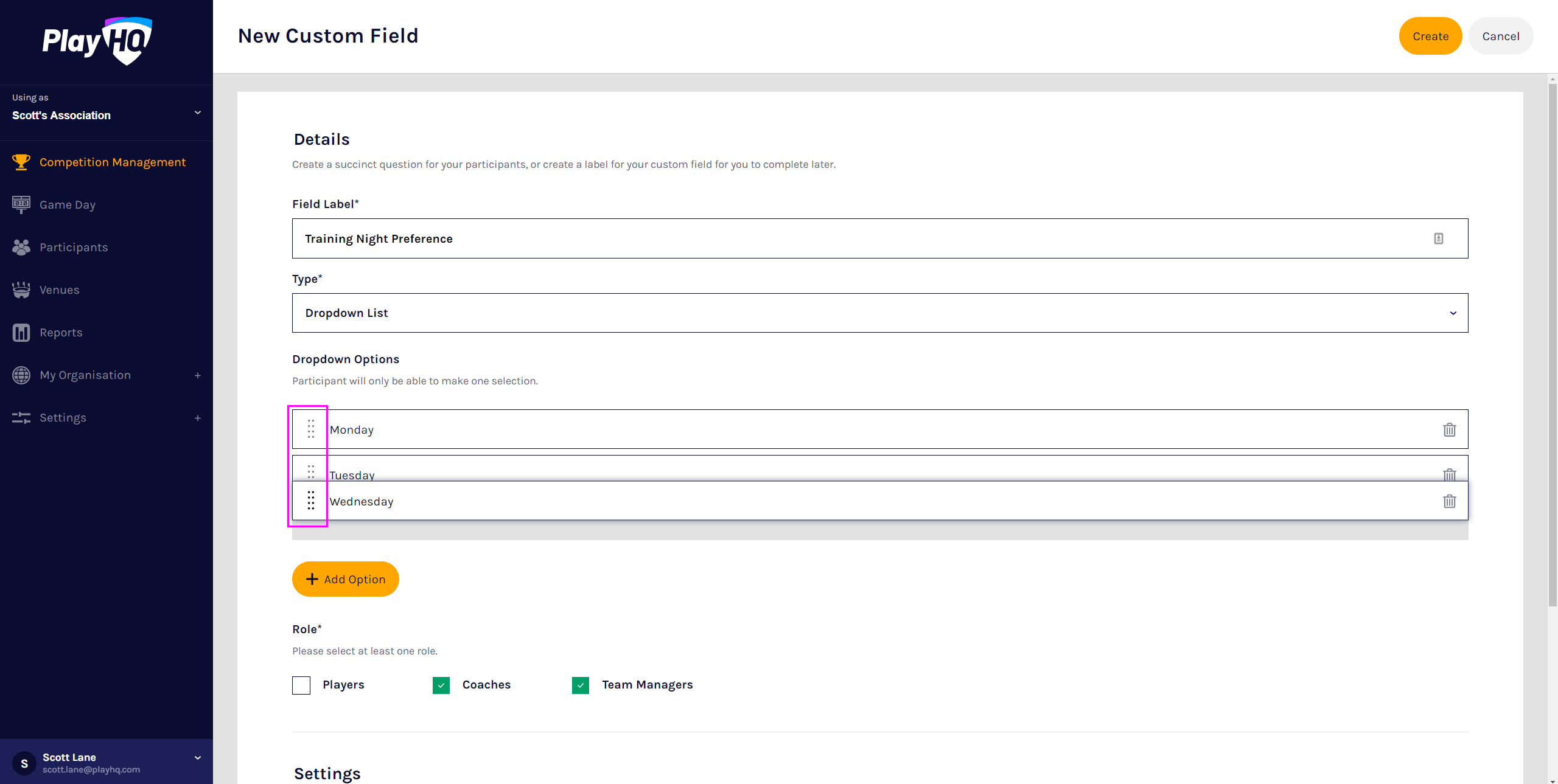Click the Wednesday option trash icon
Image resolution: width=1558 pixels, height=784 pixels.
click(x=1449, y=501)
